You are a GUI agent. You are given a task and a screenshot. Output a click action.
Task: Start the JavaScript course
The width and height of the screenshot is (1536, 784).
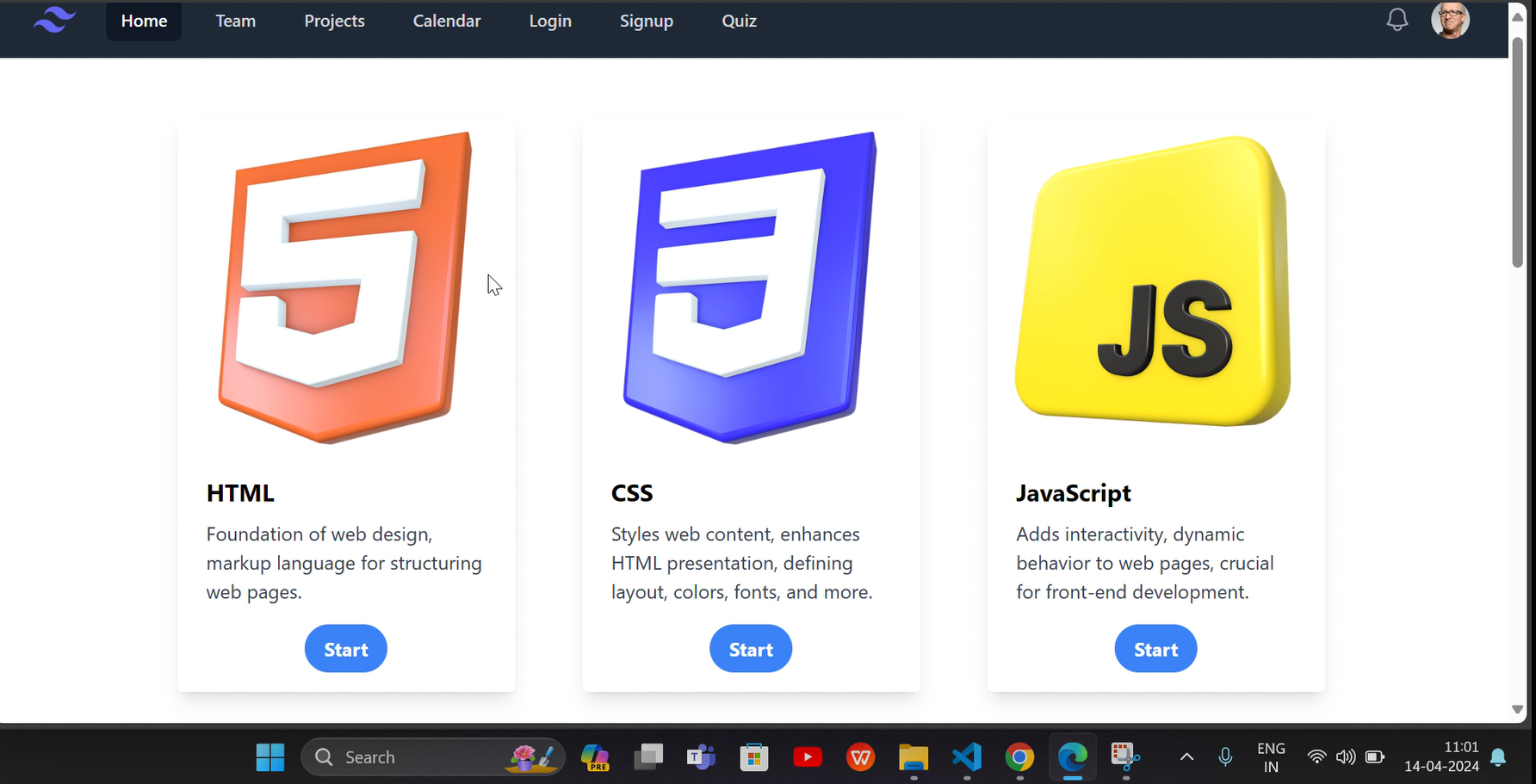1155,649
